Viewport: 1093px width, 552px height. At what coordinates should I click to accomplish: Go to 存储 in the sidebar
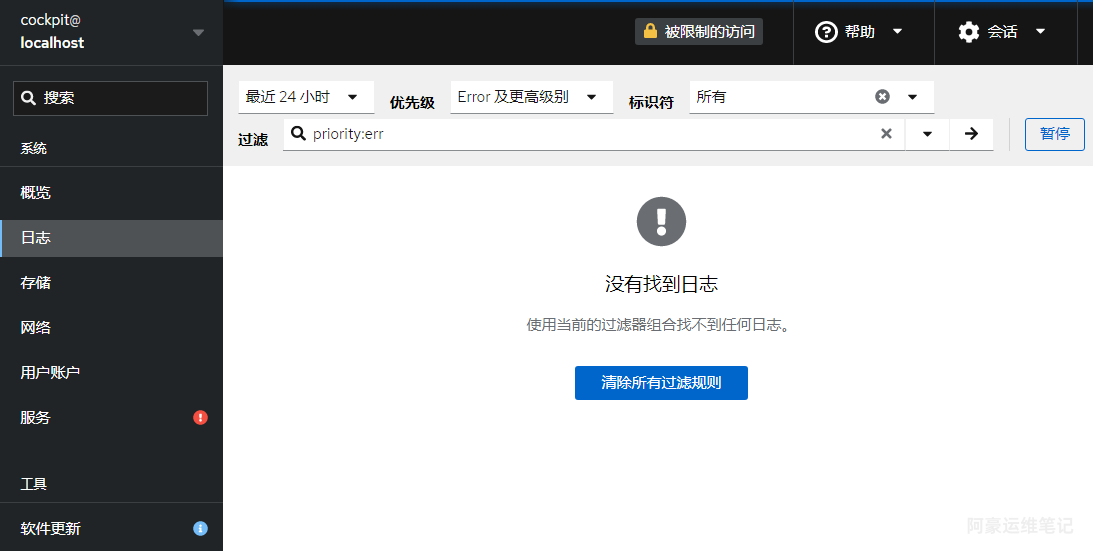click(36, 283)
